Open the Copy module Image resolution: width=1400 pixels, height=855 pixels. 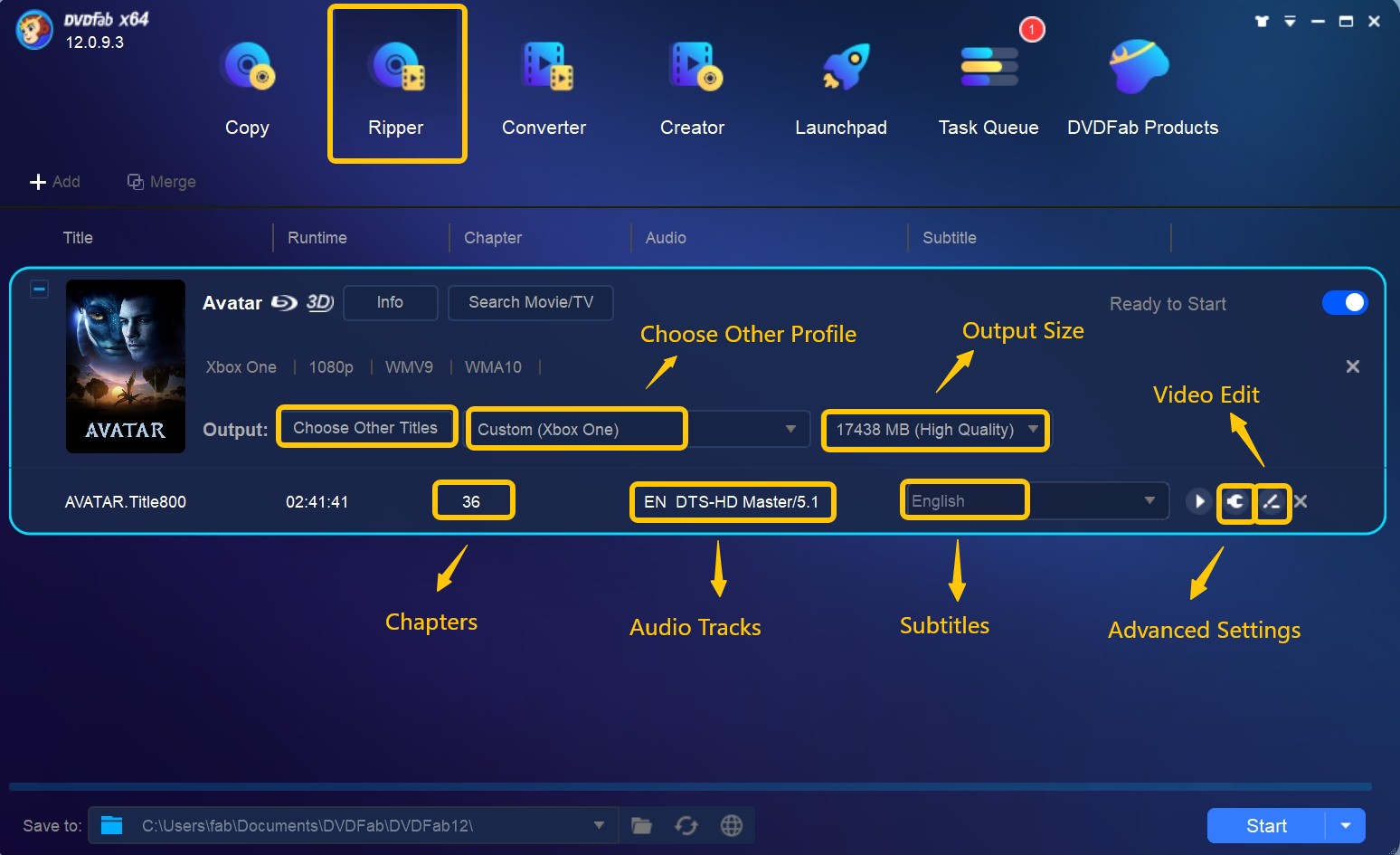[247, 87]
